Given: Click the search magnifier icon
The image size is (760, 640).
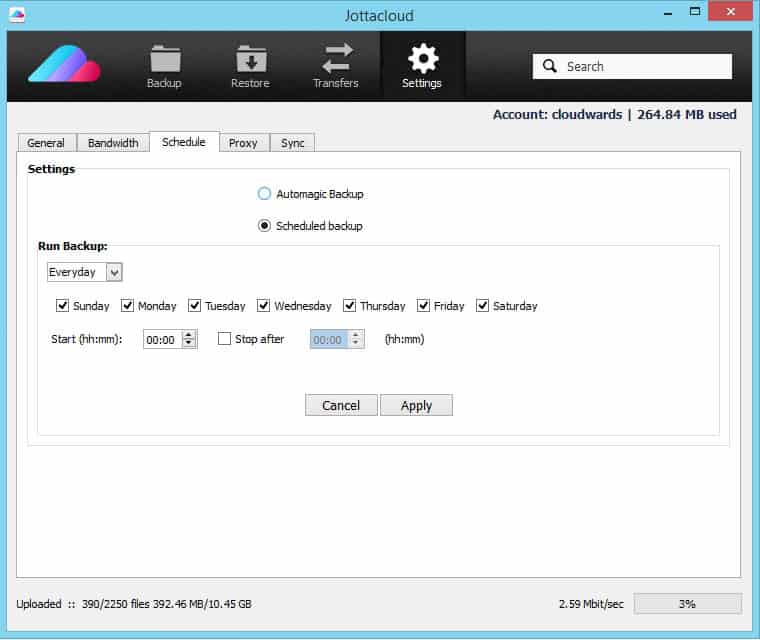Looking at the screenshot, I should (550, 66).
